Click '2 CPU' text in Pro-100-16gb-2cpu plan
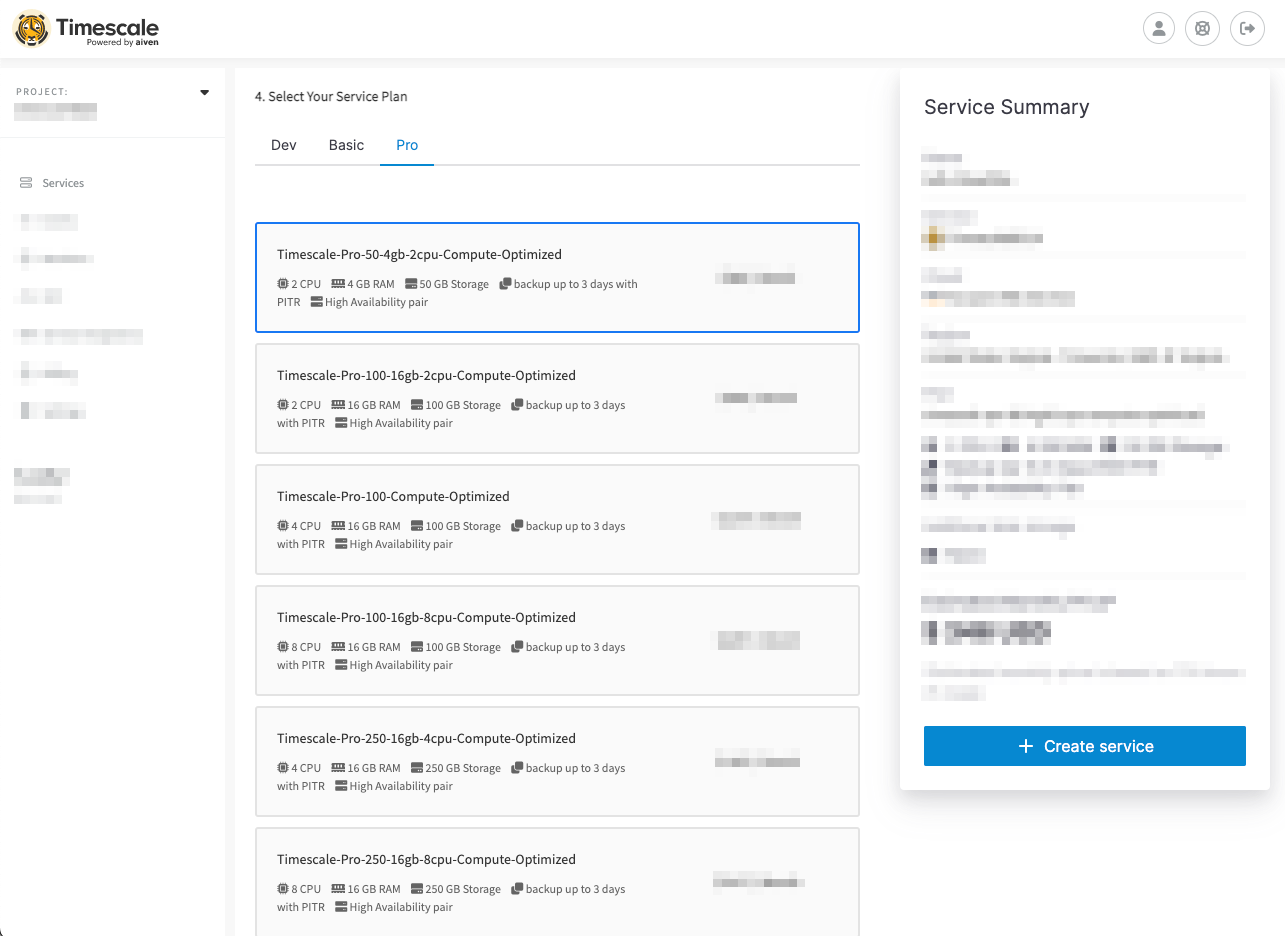1285x936 pixels. click(306, 405)
